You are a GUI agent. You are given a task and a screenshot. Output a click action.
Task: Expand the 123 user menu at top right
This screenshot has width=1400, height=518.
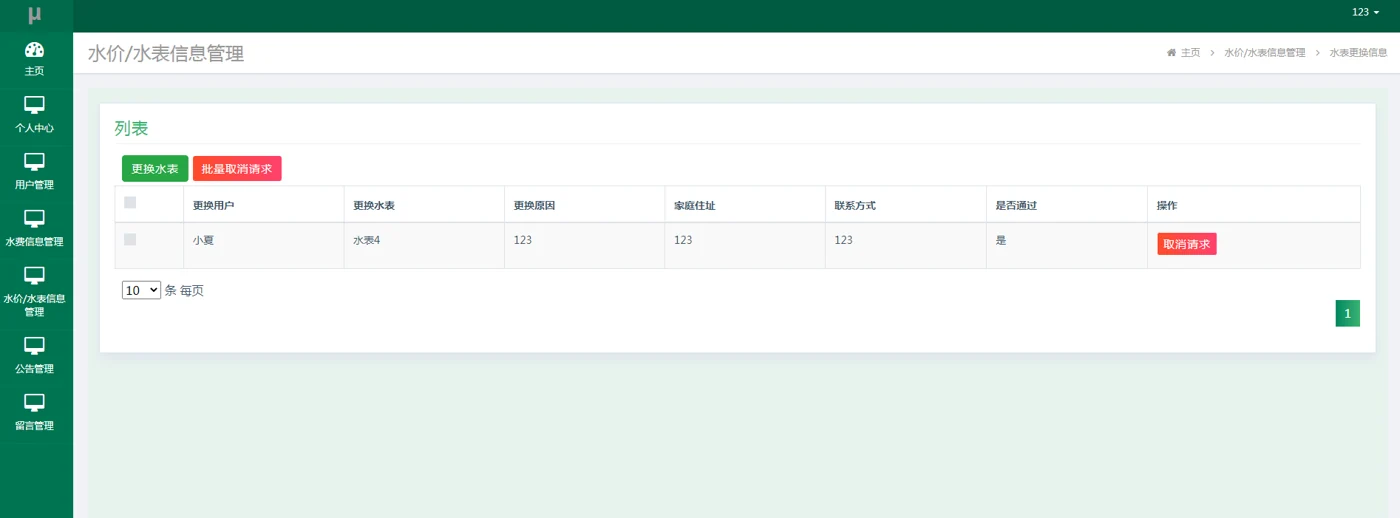click(x=1365, y=12)
